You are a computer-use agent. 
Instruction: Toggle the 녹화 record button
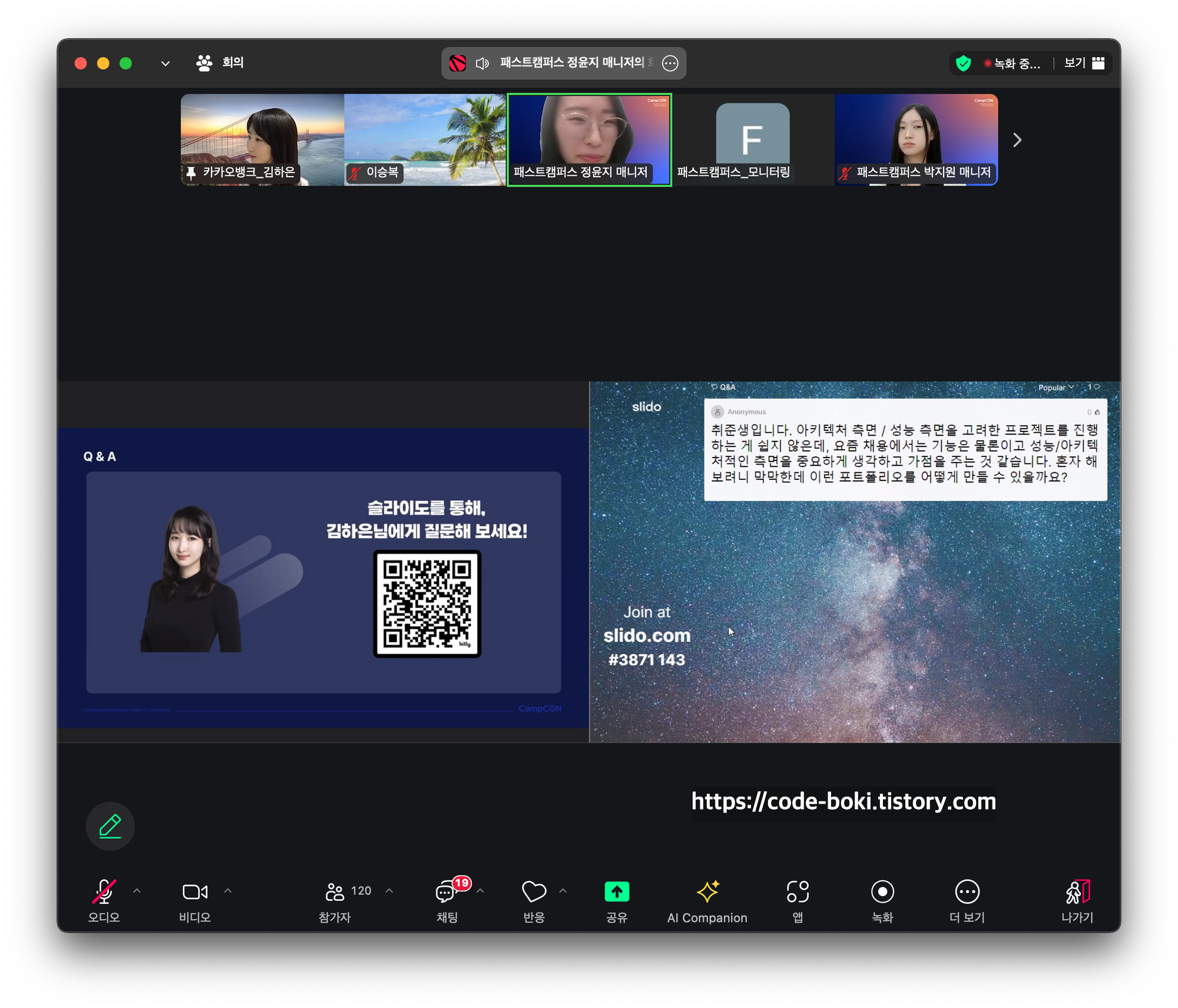point(882,892)
